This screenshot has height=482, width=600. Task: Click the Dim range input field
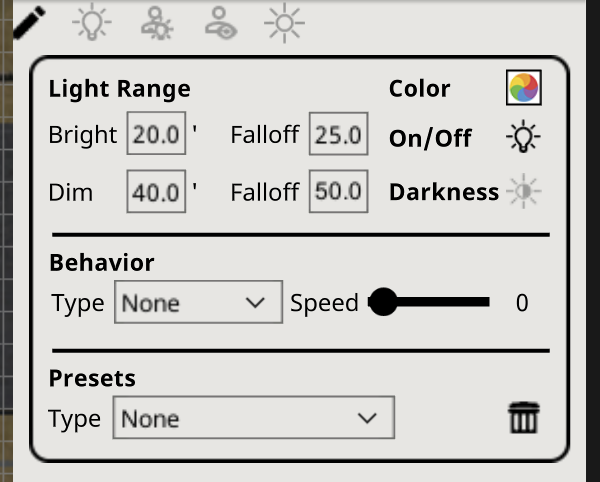pyautogui.click(x=156, y=192)
